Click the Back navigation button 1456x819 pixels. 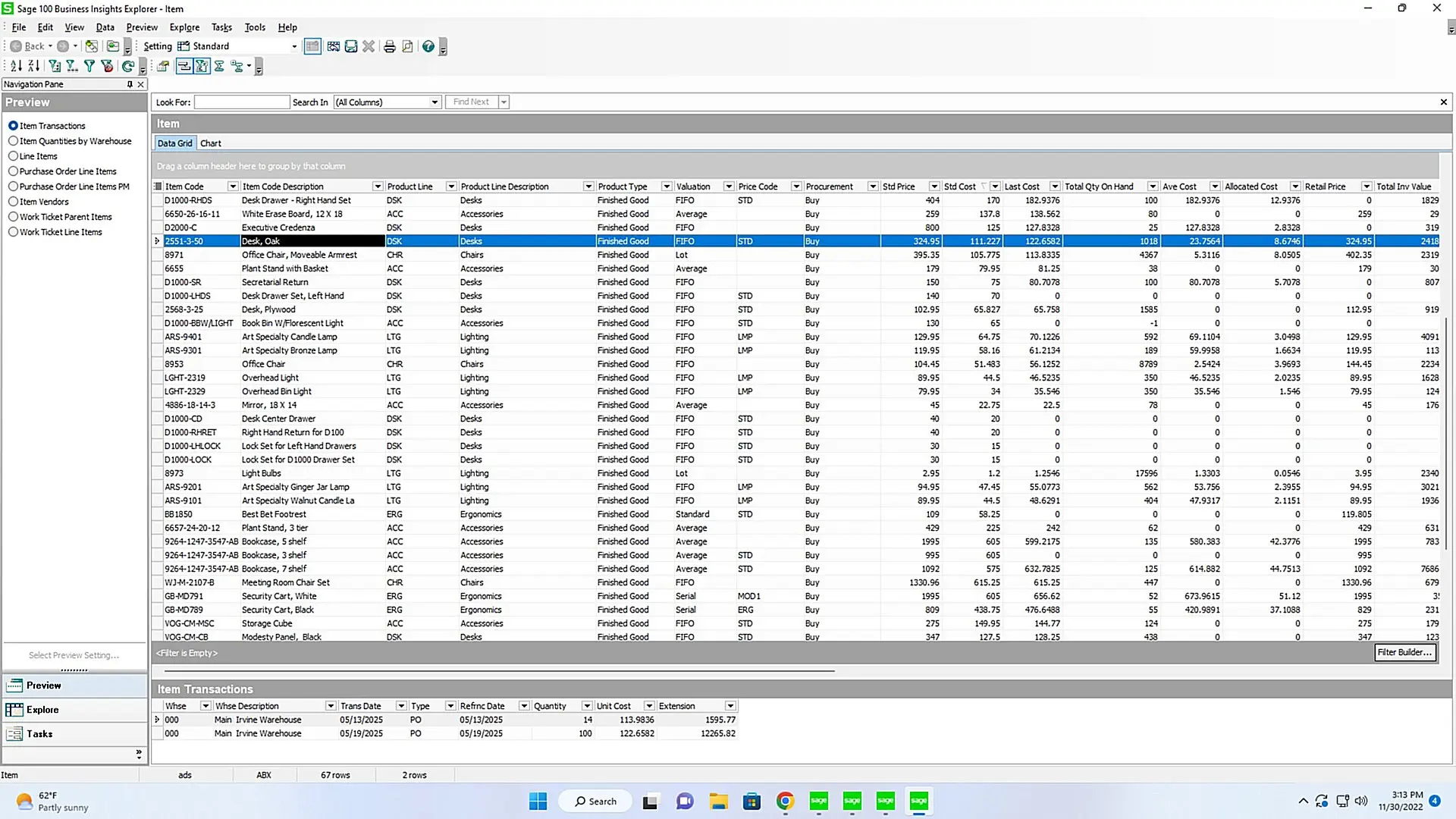[x=27, y=46]
